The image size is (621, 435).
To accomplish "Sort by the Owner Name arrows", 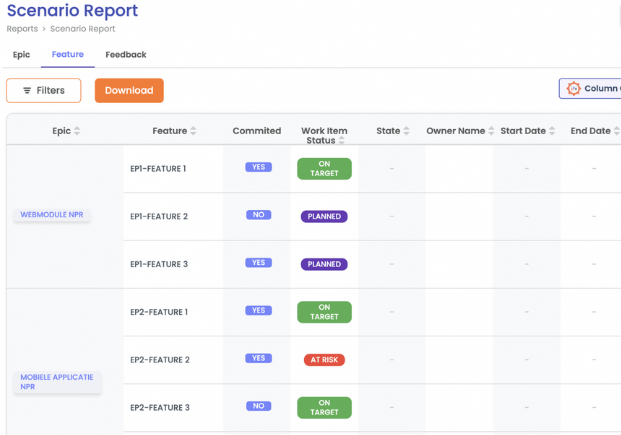I will 492,131.
